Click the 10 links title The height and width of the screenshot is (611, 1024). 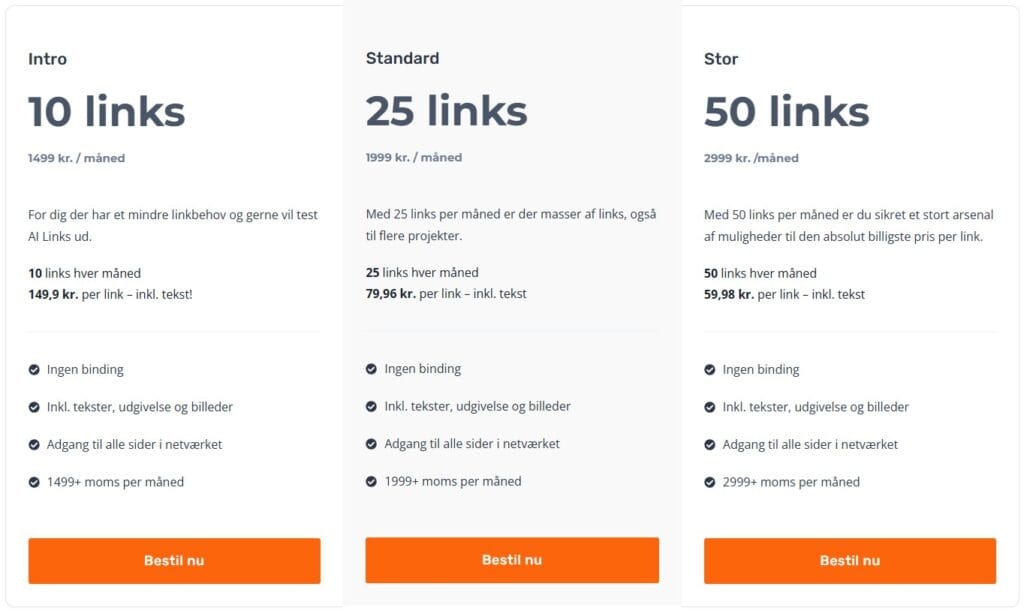[106, 111]
